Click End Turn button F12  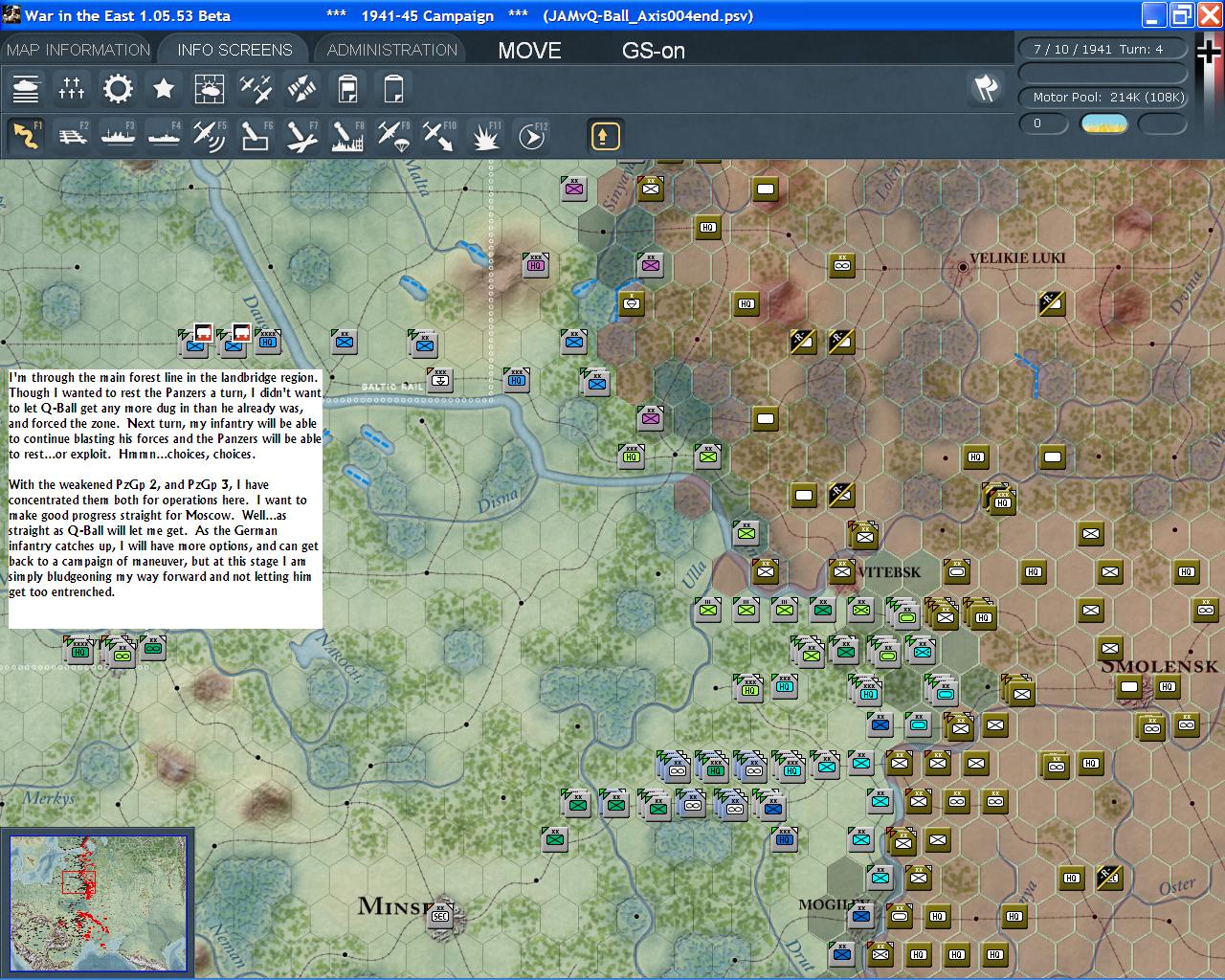tap(531, 136)
